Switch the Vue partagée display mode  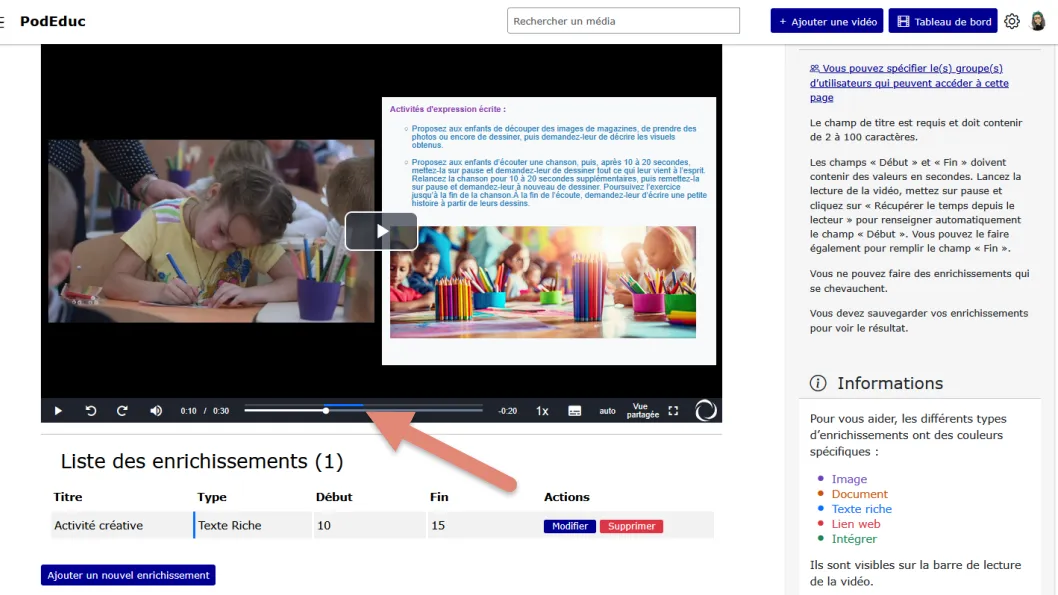642,411
